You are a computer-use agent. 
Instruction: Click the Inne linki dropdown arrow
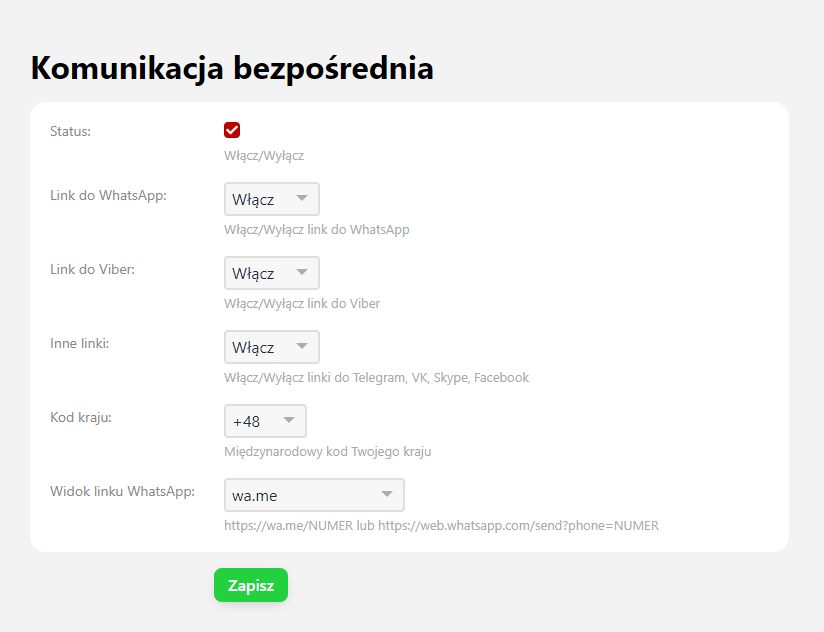click(x=302, y=347)
